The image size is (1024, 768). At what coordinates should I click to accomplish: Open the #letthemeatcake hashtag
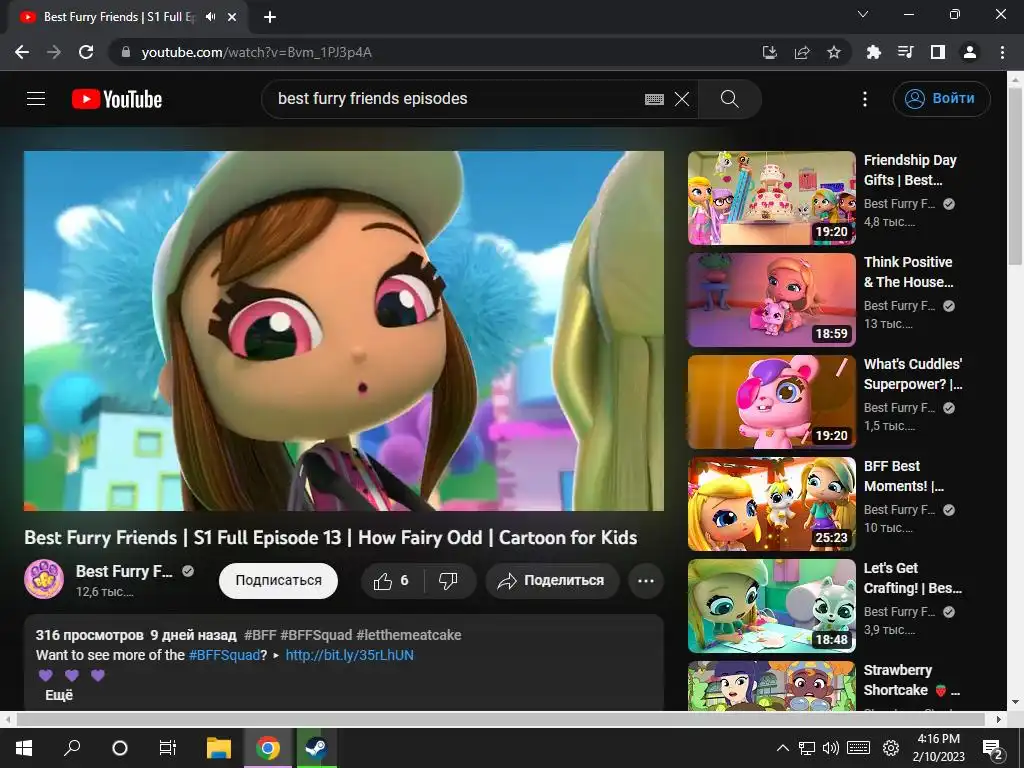409,635
